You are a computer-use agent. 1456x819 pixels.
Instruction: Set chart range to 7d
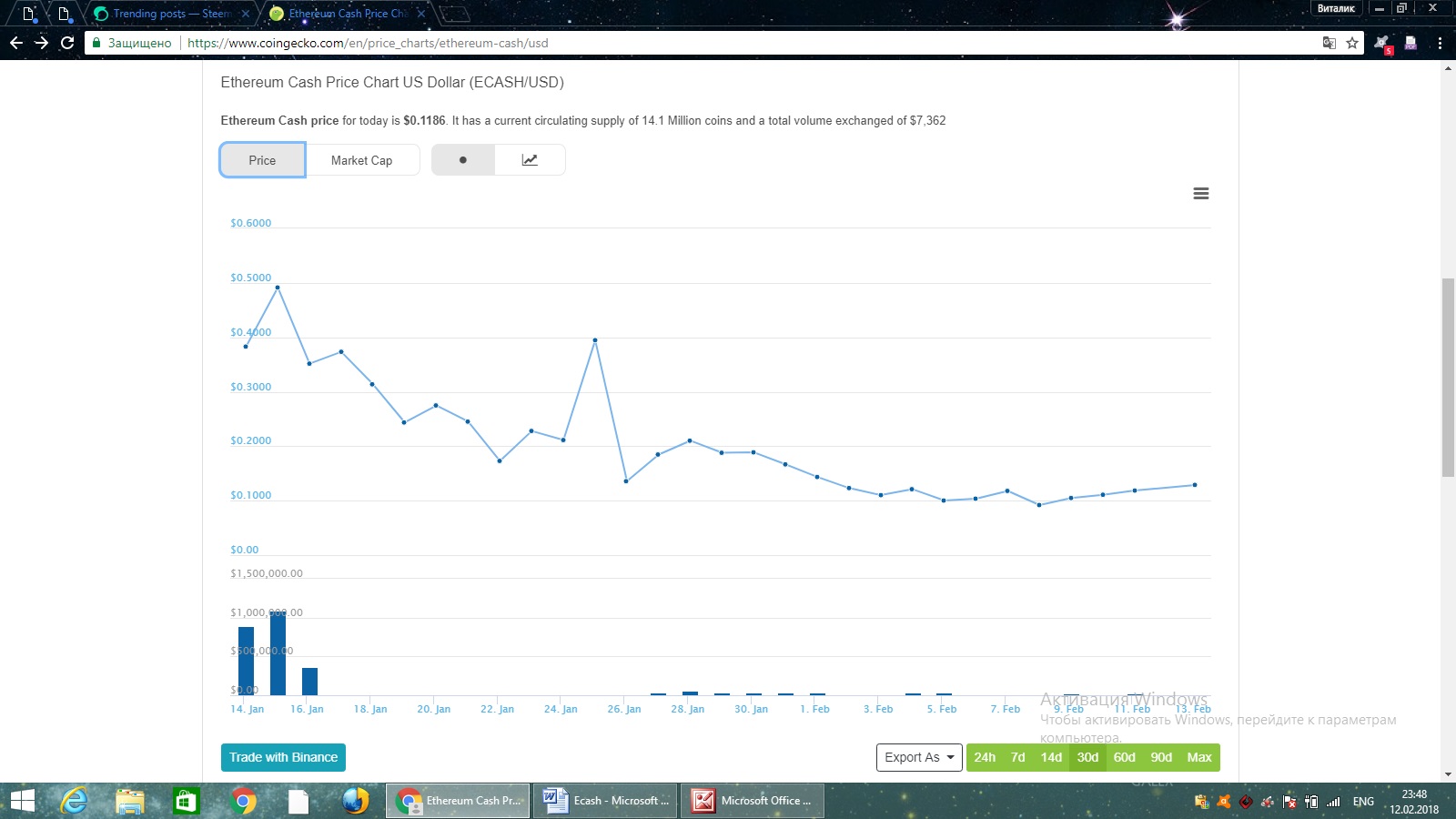coord(1018,757)
